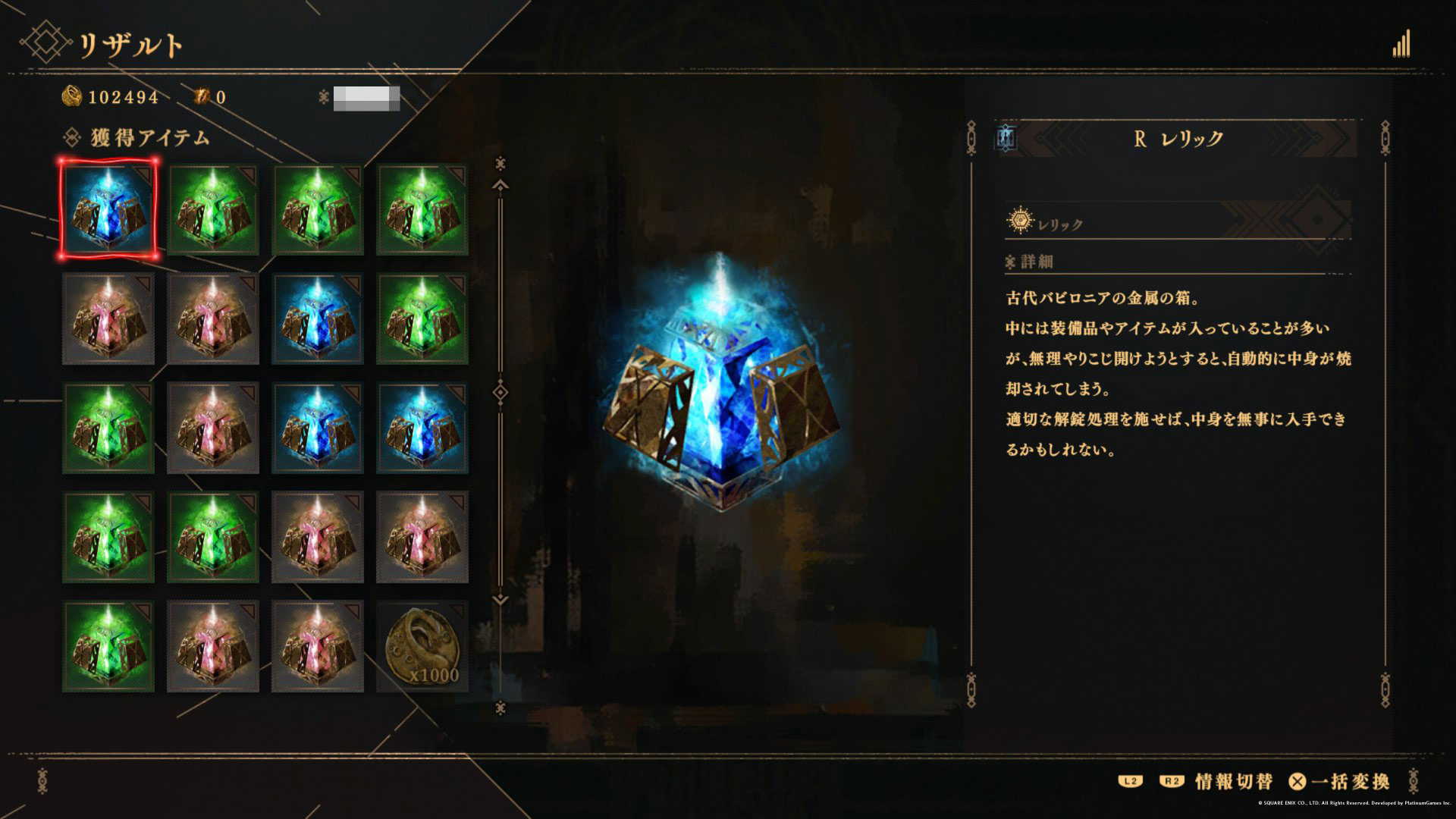This screenshot has height=819, width=1456.
Task: Click the up arrow of the item list scrollbar
Action: tap(500, 184)
